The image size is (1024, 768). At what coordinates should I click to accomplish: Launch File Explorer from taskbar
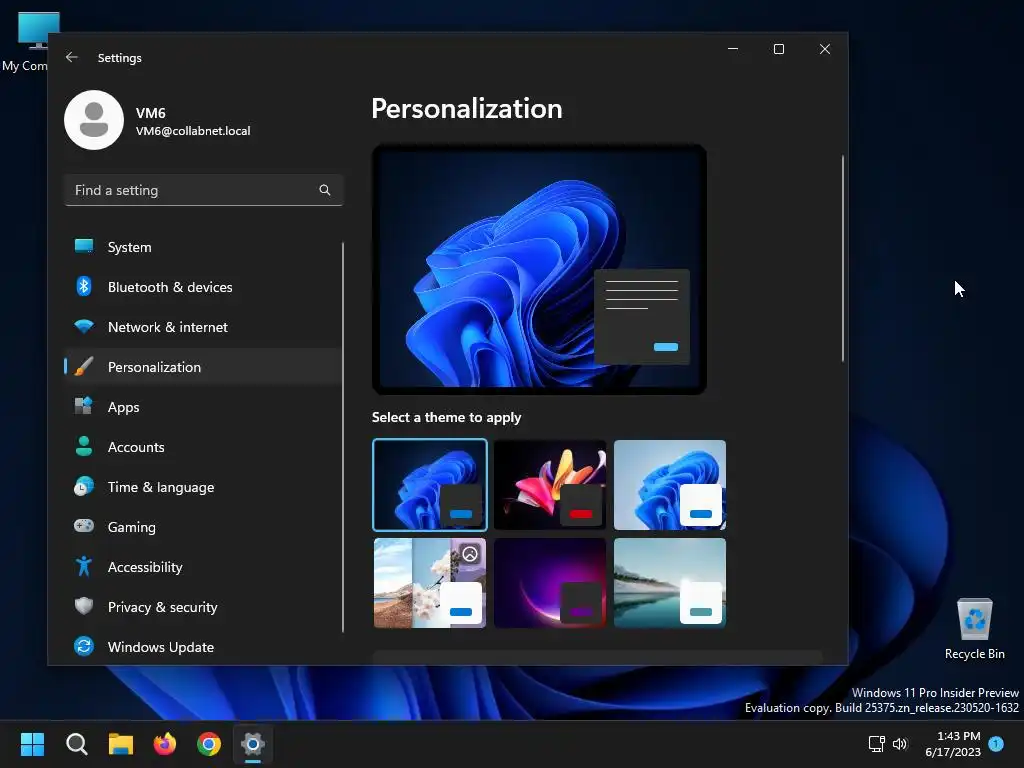(x=121, y=744)
